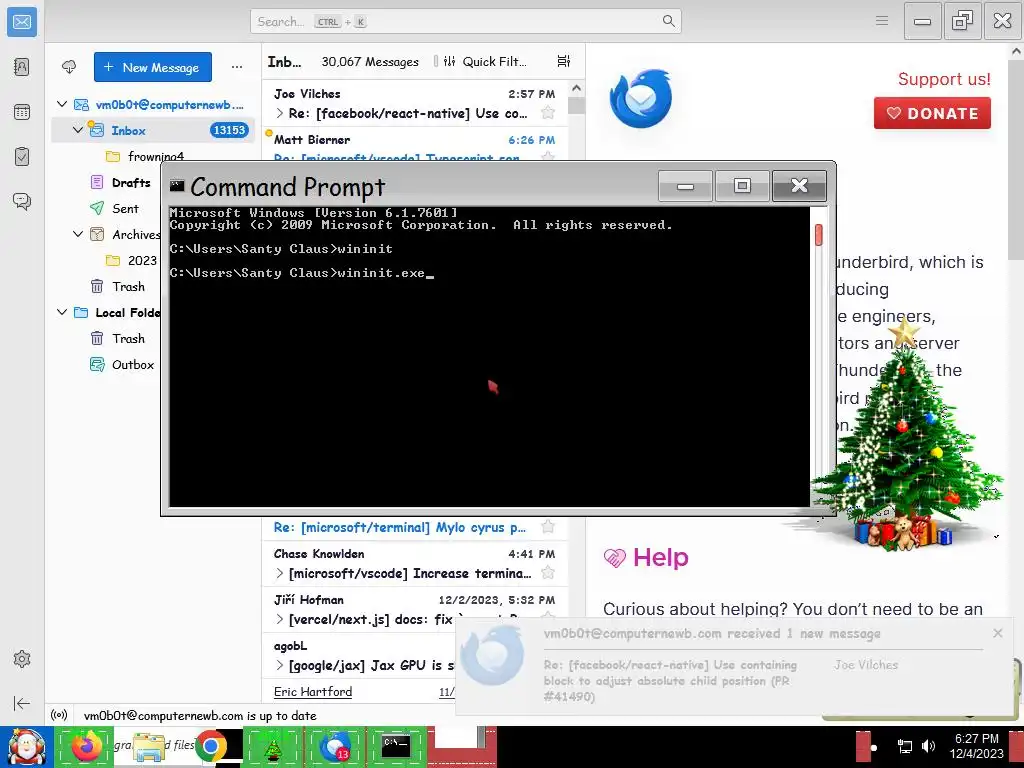Click the Help heading heart icon

tap(615, 558)
